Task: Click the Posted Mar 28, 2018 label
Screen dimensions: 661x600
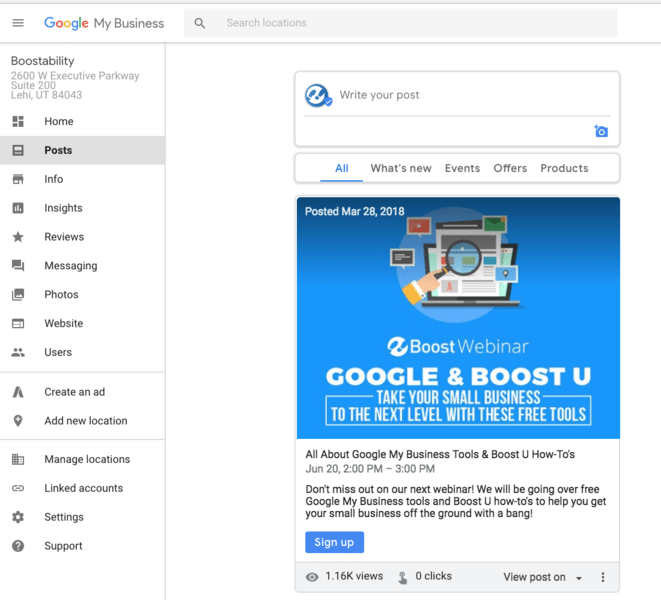Action: (355, 211)
